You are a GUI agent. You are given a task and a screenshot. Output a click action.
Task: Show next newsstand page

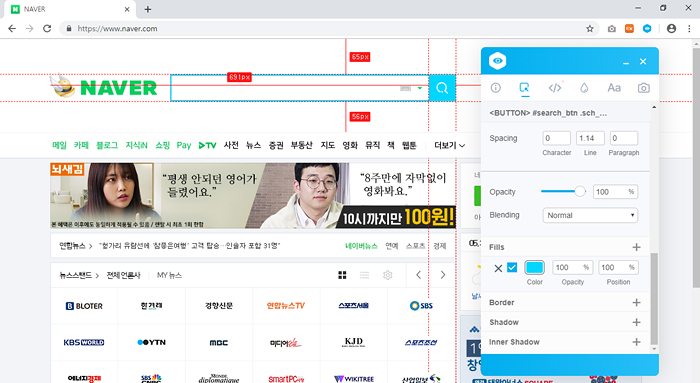click(442, 275)
